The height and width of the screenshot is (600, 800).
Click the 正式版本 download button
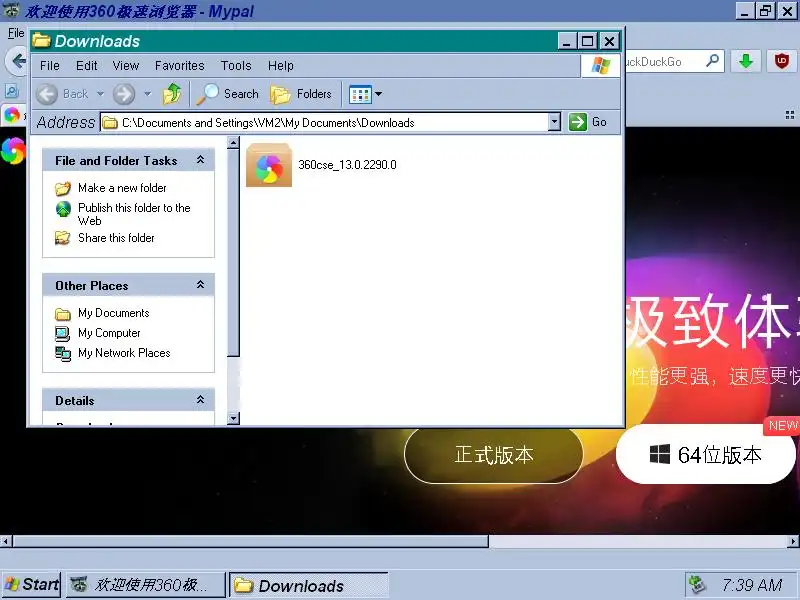tap(493, 455)
